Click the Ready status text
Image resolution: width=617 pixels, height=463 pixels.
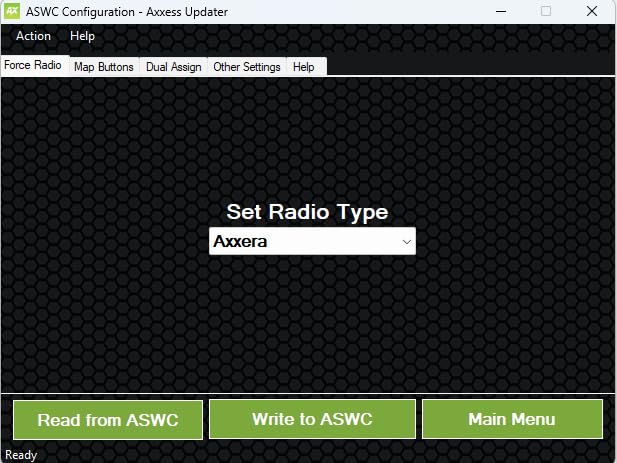click(21, 455)
